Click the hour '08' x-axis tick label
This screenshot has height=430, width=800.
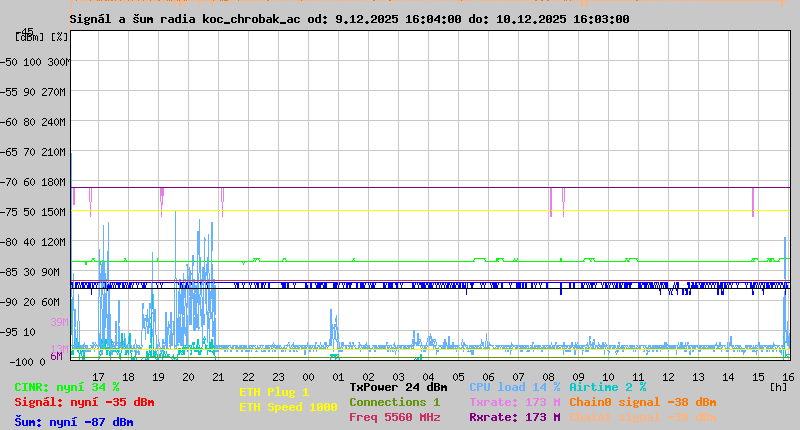pos(548,377)
